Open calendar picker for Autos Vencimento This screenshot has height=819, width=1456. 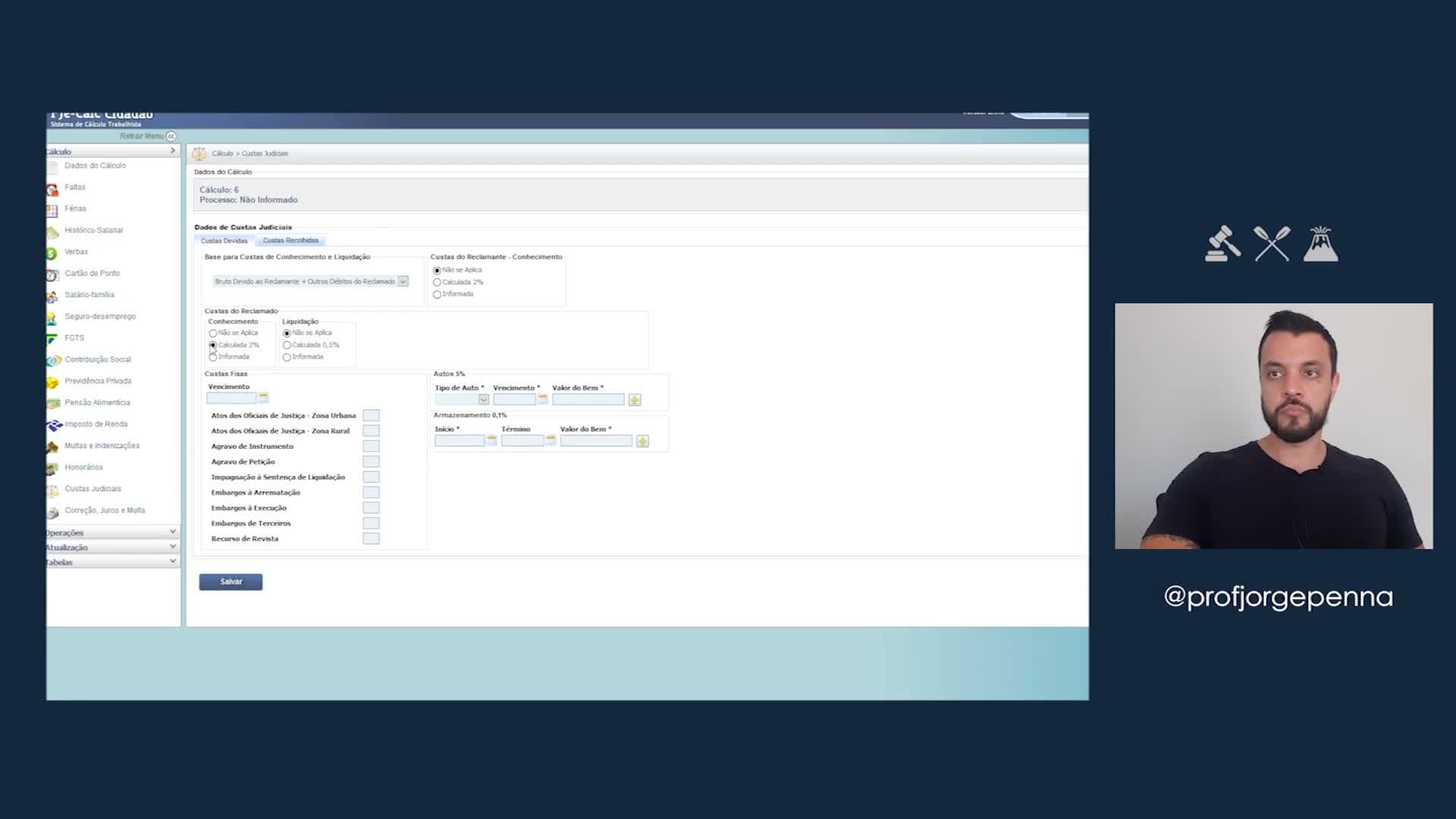pyautogui.click(x=542, y=399)
